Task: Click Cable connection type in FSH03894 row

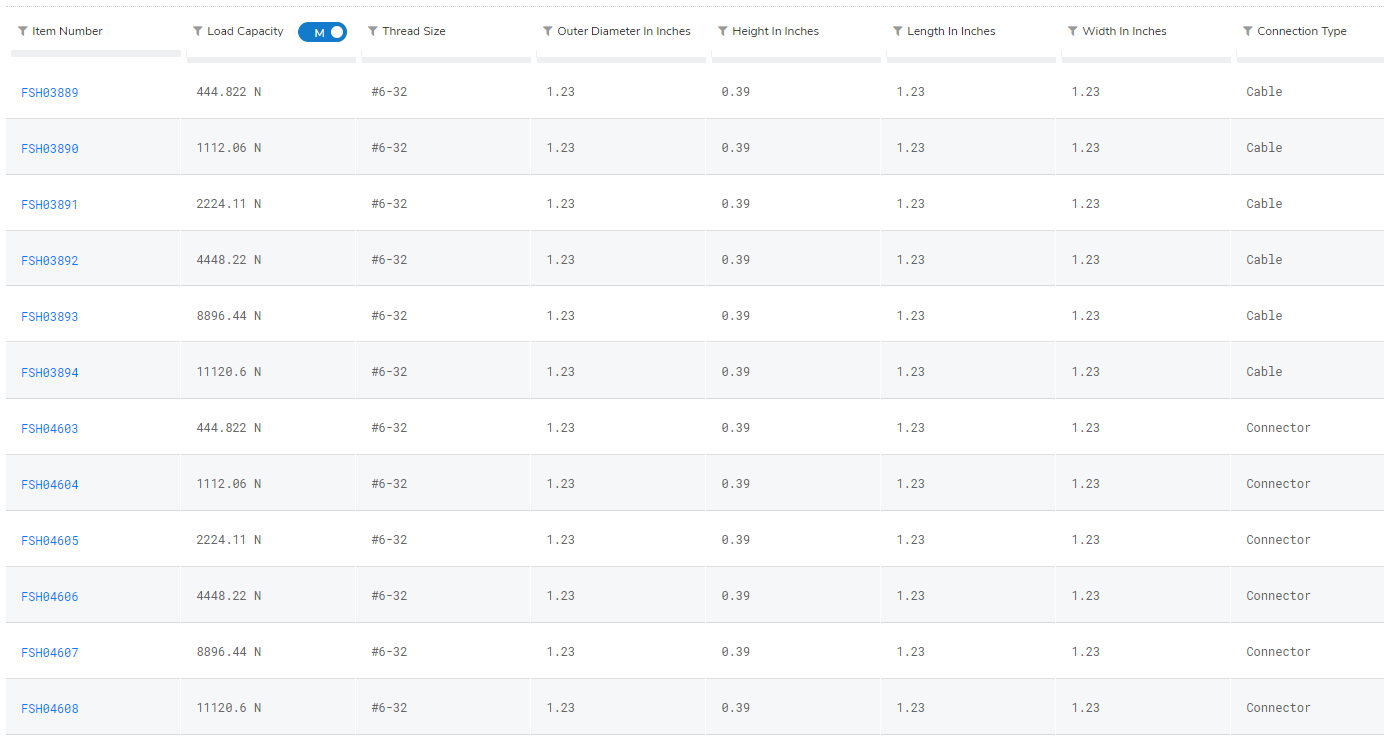Action: click(1264, 372)
